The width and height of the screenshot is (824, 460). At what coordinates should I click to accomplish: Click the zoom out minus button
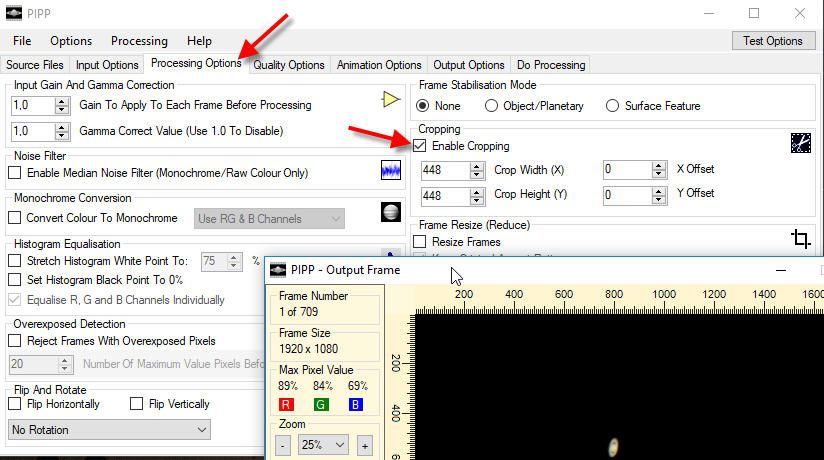(x=284, y=445)
